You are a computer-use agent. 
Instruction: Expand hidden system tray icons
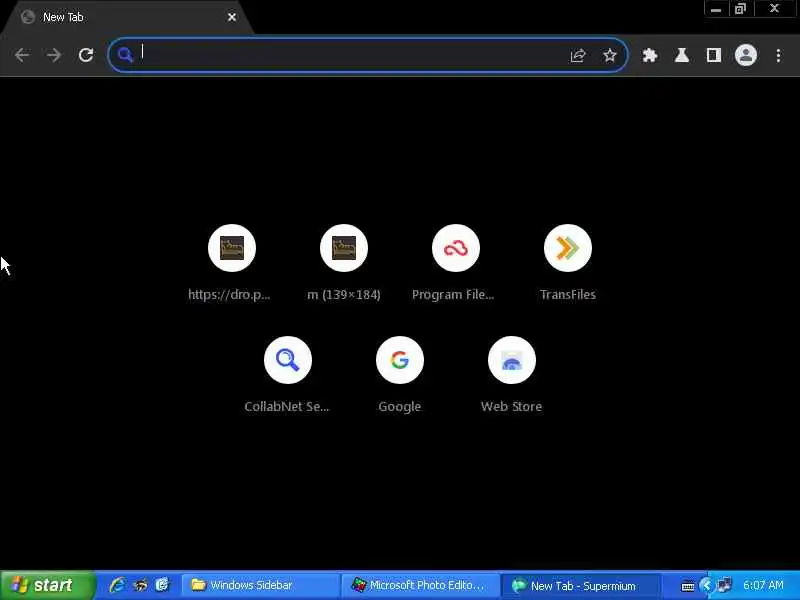coord(707,585)
